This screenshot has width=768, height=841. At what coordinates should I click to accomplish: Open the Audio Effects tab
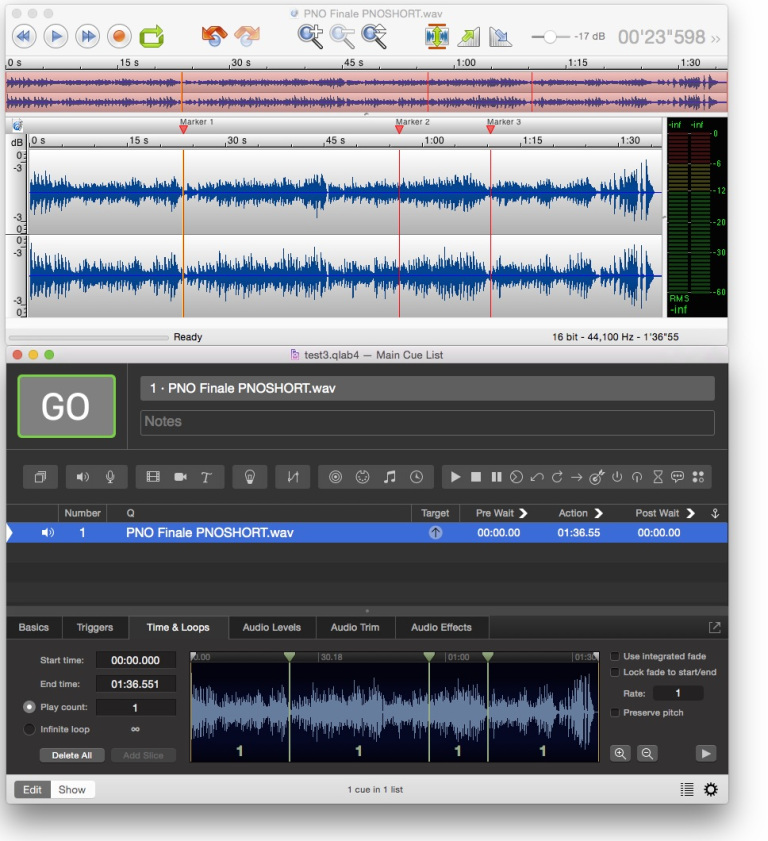pos(441,627)
